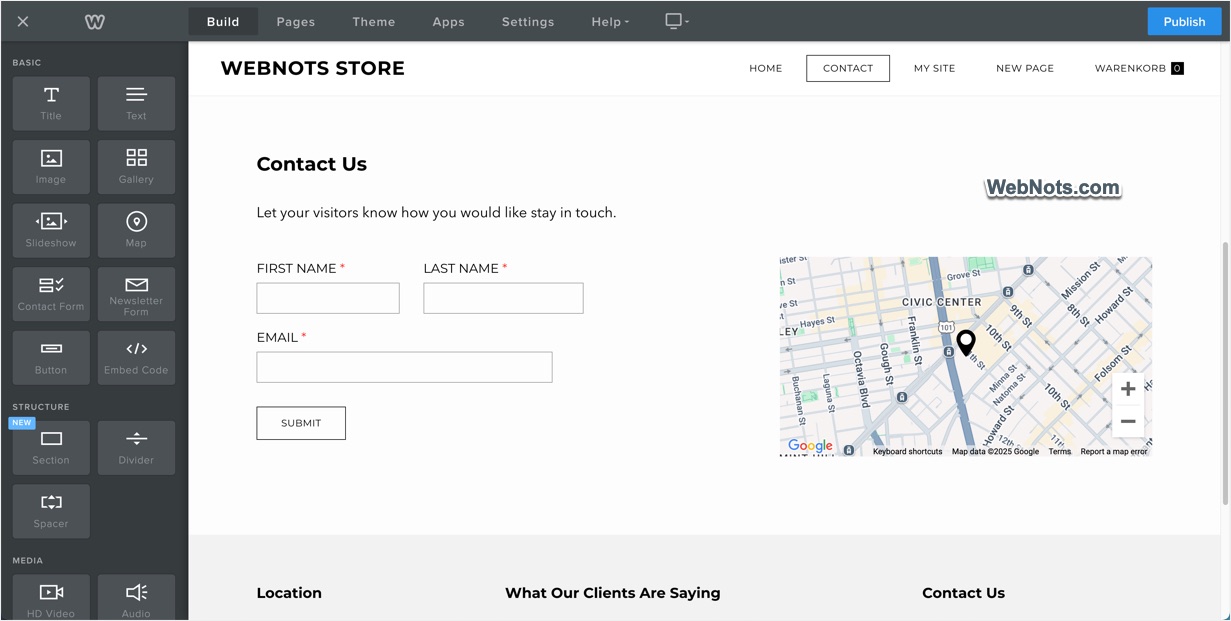Choose the Section structure element
The image size is (1231, 621).
click(51, 447)
